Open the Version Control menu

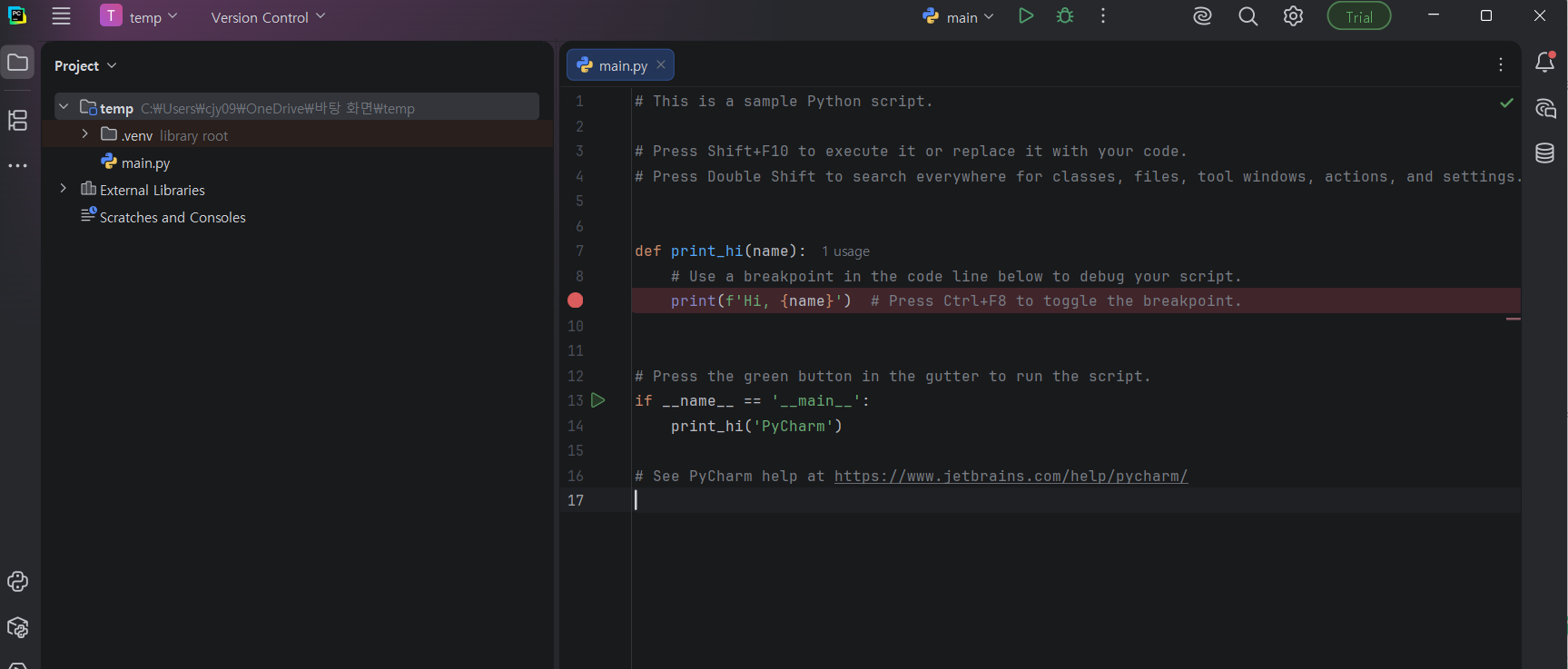pos(268,17)
